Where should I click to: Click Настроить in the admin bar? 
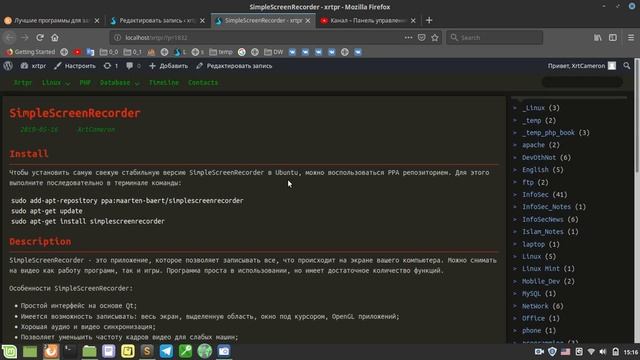pos(75,66)
